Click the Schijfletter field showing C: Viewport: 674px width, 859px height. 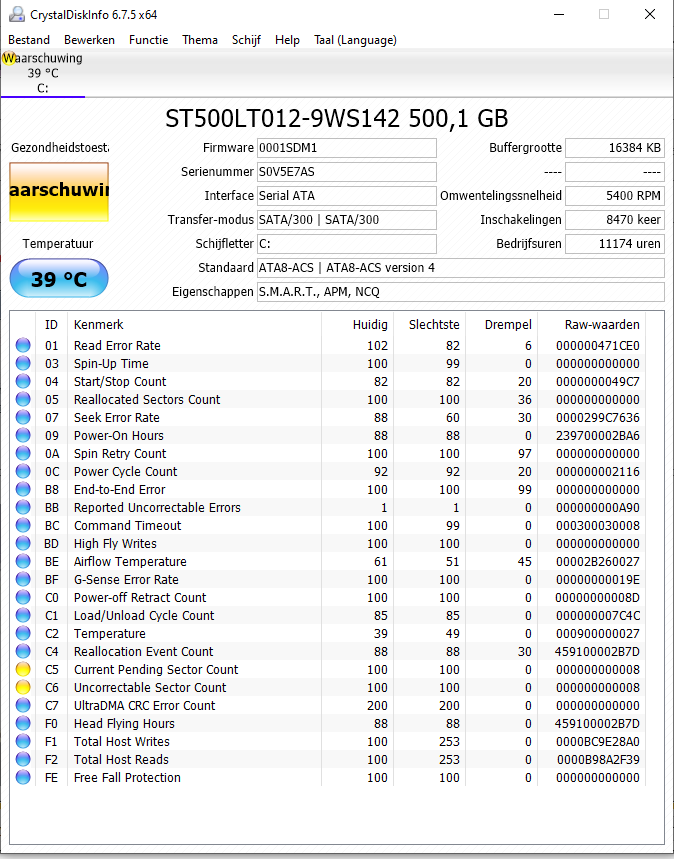tap(347, 244)
